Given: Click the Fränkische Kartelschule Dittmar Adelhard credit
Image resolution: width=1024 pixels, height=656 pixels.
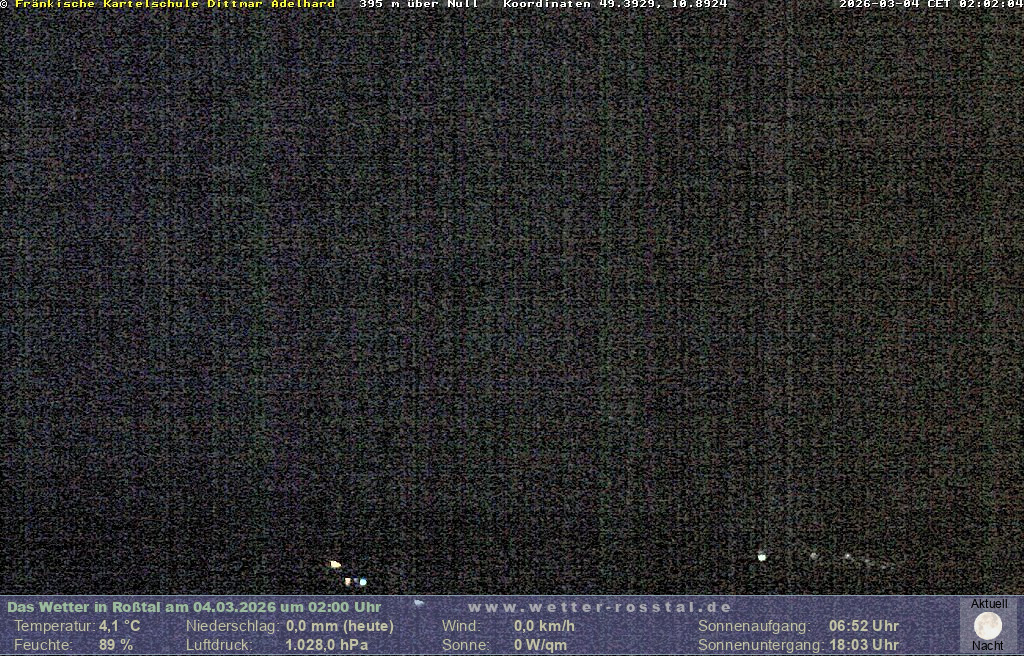Looking at the screenshot, I should 175,5.
